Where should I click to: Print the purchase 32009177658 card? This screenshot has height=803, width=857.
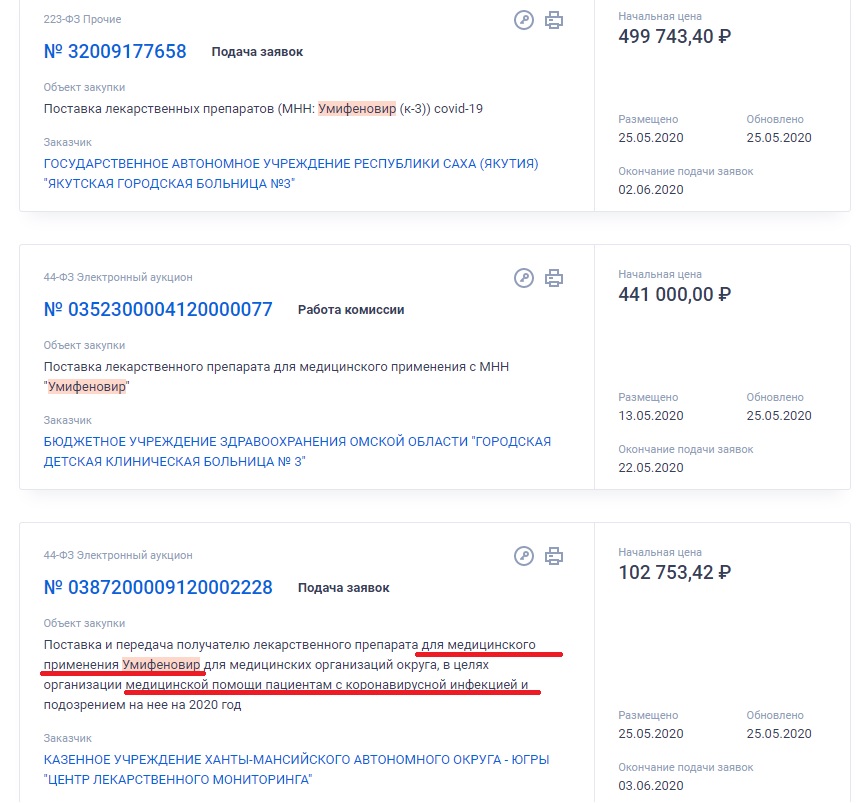(x=554, y=20)
